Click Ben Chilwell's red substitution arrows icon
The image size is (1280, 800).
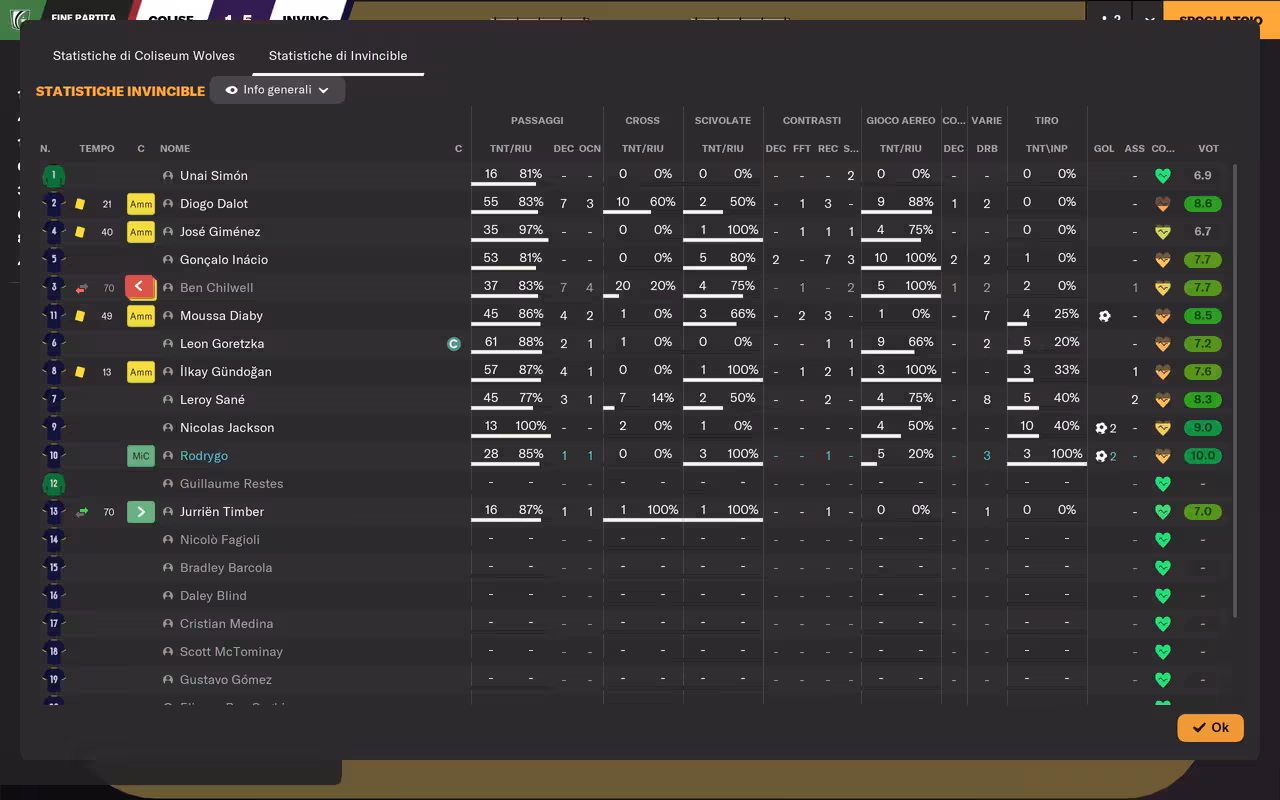click(82, 288)
